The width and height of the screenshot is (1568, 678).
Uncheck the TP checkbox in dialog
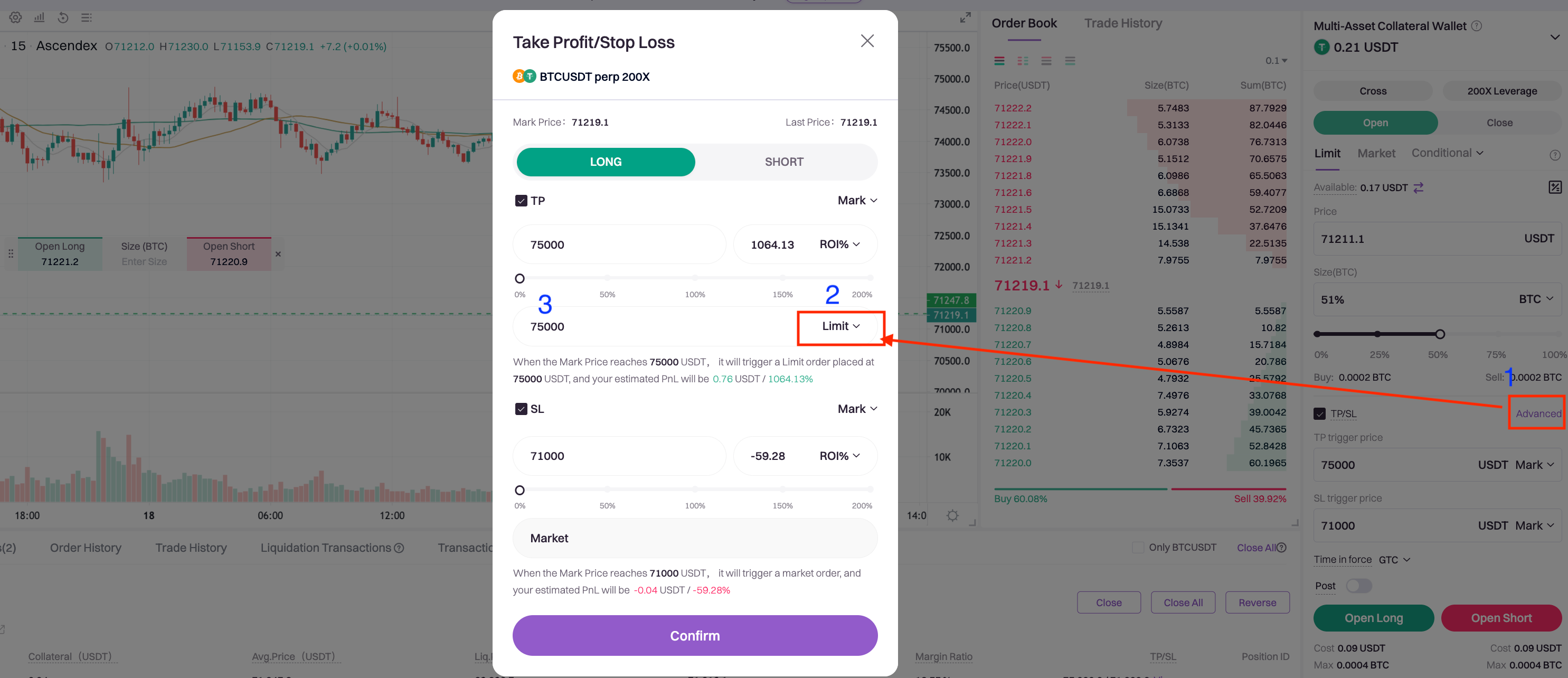(521, 201)
